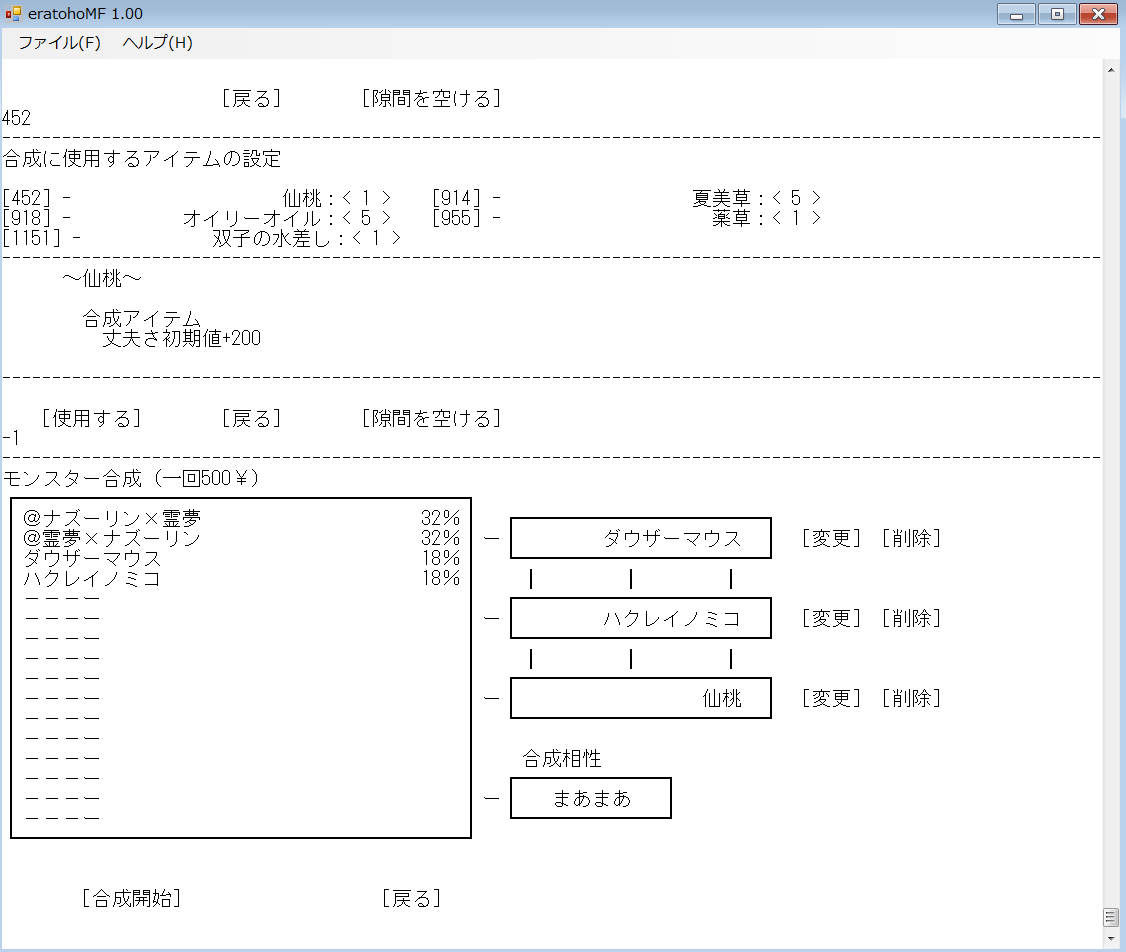
Task: Click the 仙桃 slot box
Action: [x=641, y=698]
